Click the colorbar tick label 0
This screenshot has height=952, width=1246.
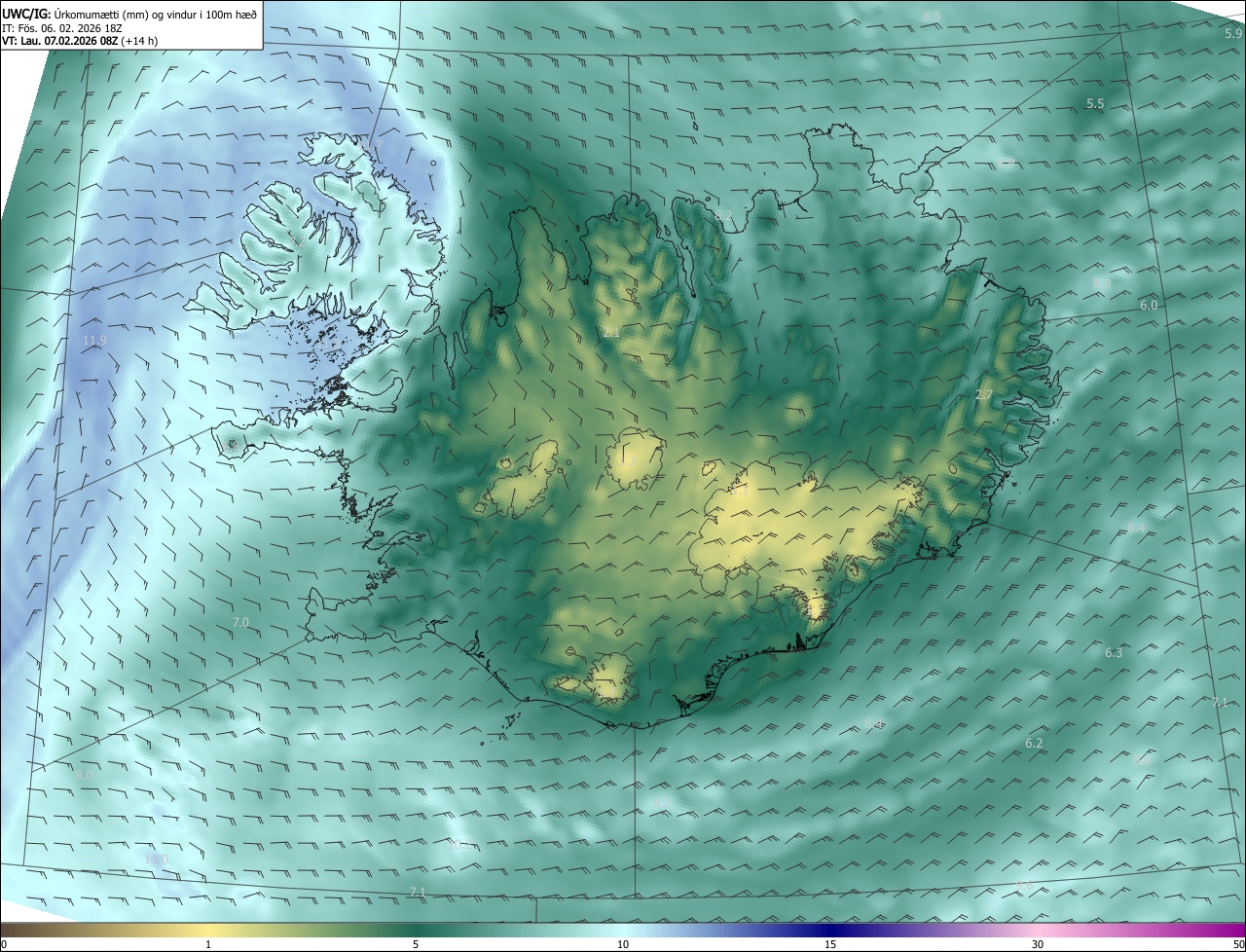(3, 945)
